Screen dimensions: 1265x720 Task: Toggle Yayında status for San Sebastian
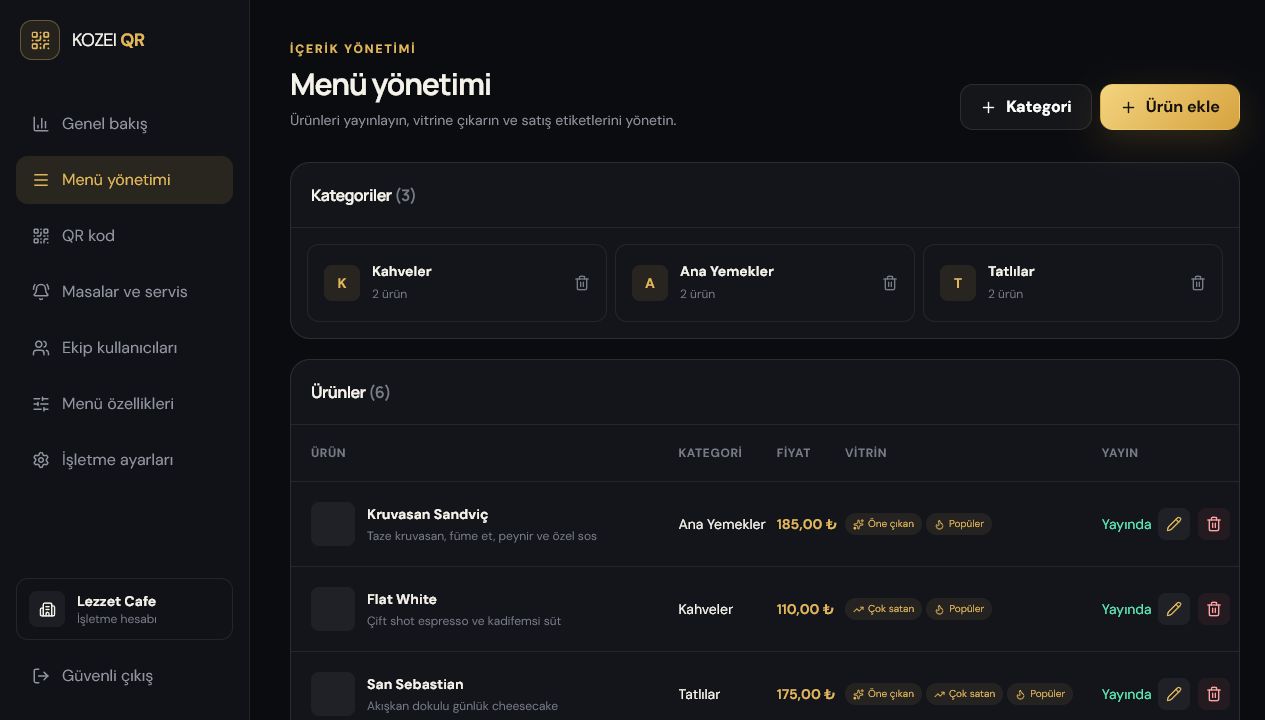tap(1126, 694)
